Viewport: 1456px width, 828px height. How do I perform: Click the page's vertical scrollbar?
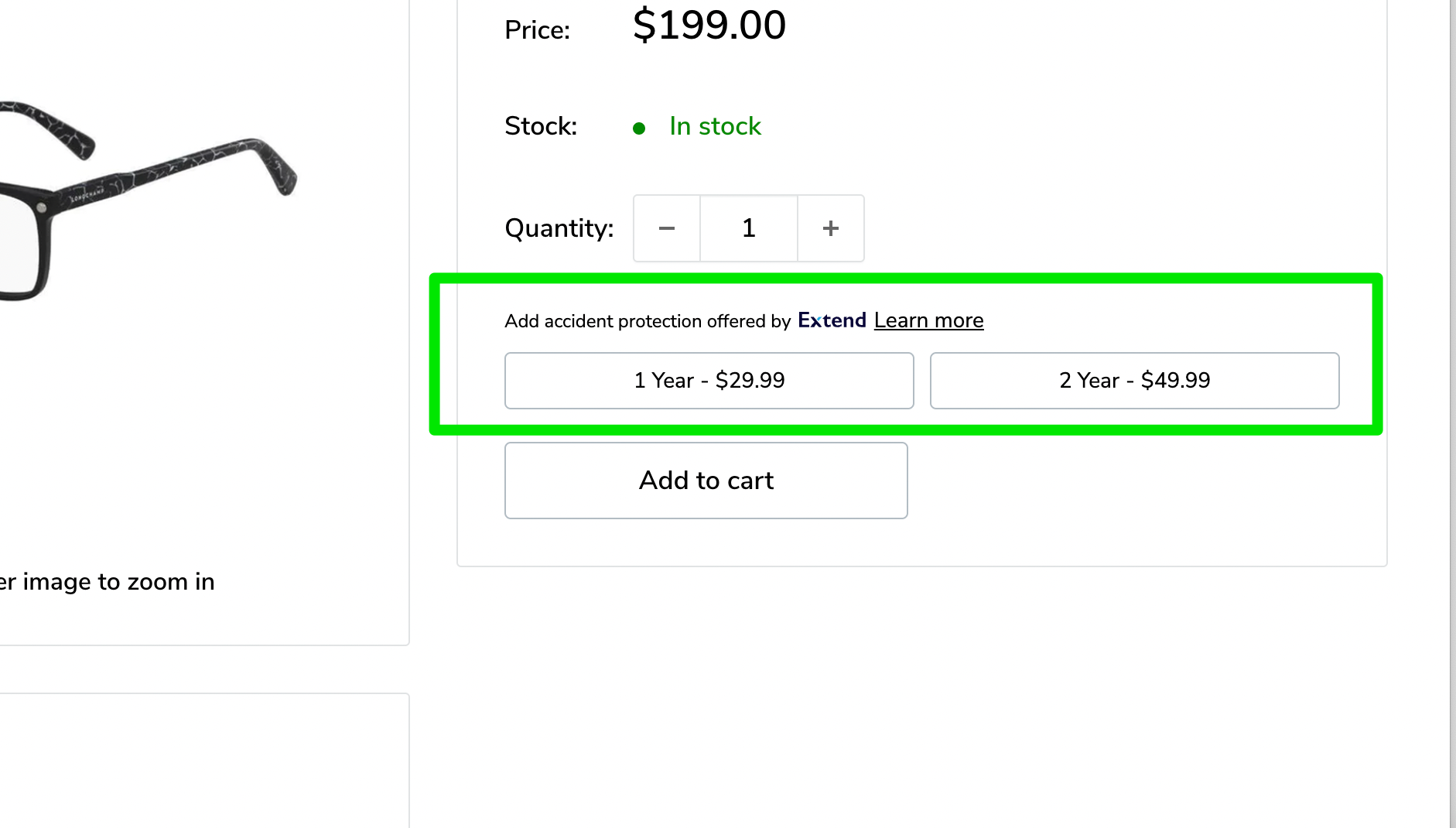[1452, 387]
